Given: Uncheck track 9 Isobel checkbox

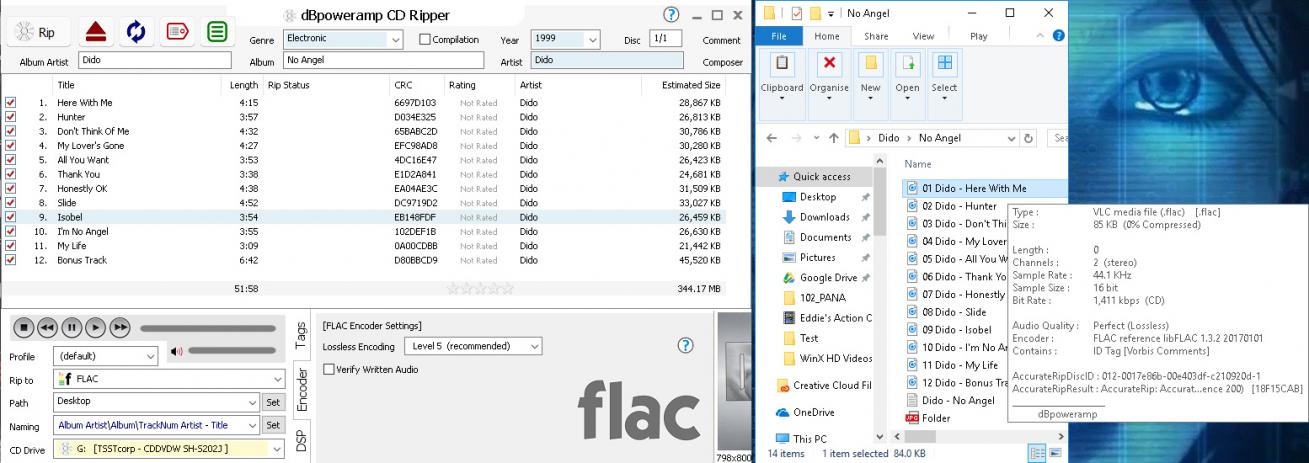Looking at the screenshot, I should tap(10, 217).
